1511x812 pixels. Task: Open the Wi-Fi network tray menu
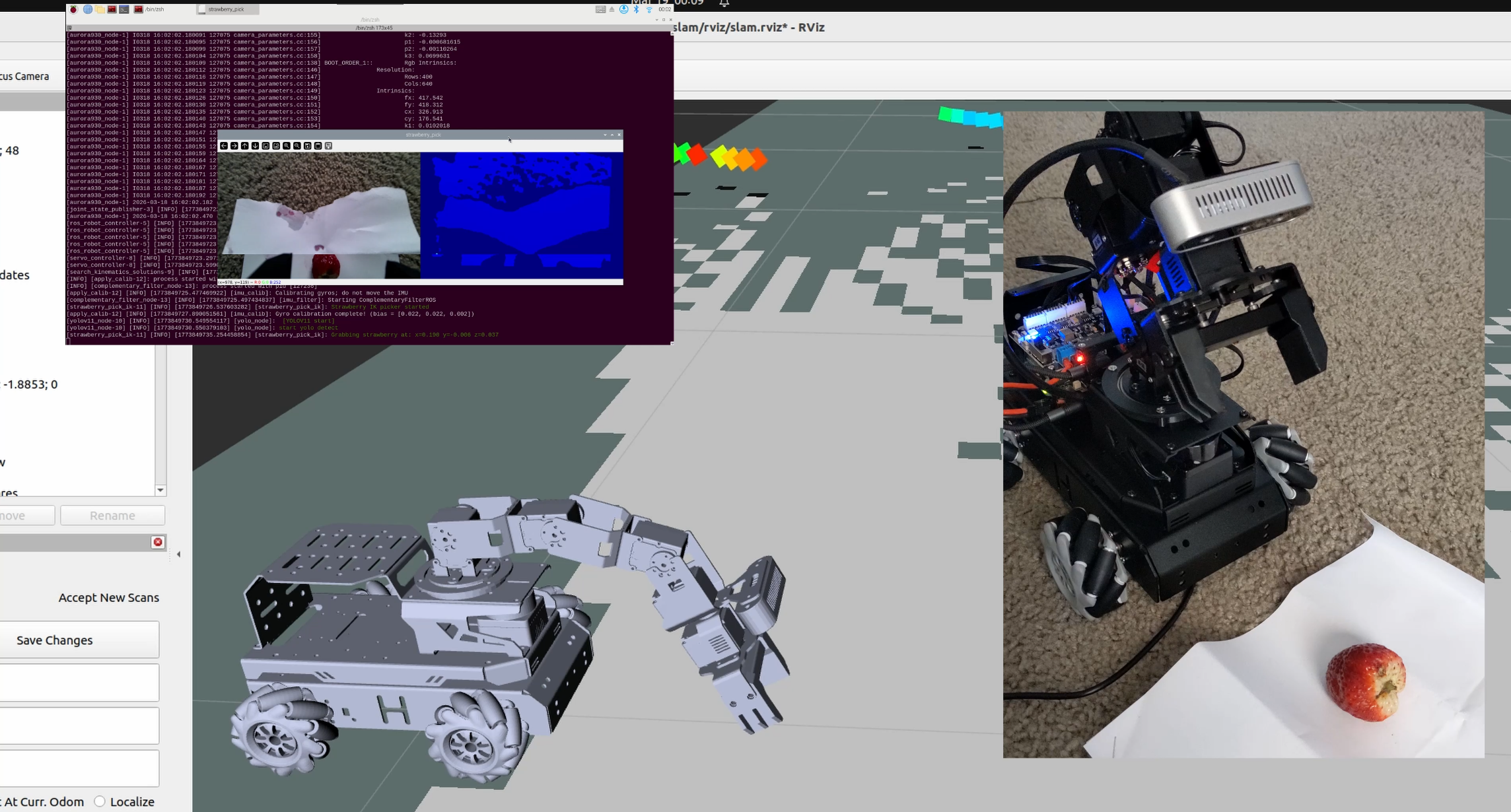(649, 9)
